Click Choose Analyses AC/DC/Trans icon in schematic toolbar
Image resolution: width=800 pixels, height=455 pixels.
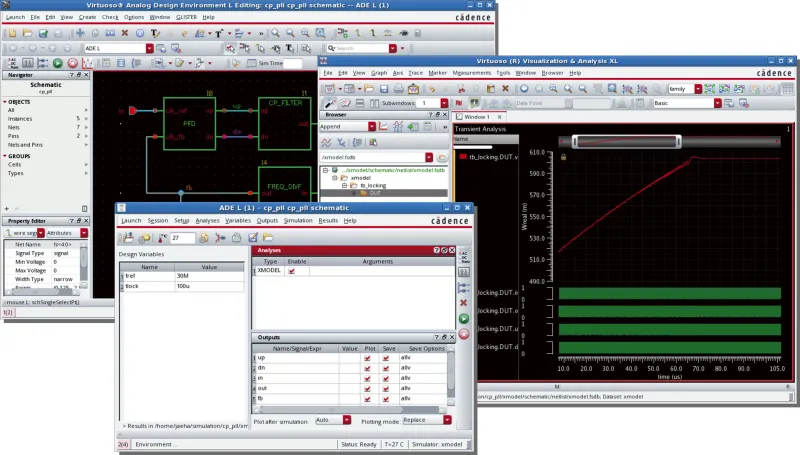[13, 63]
